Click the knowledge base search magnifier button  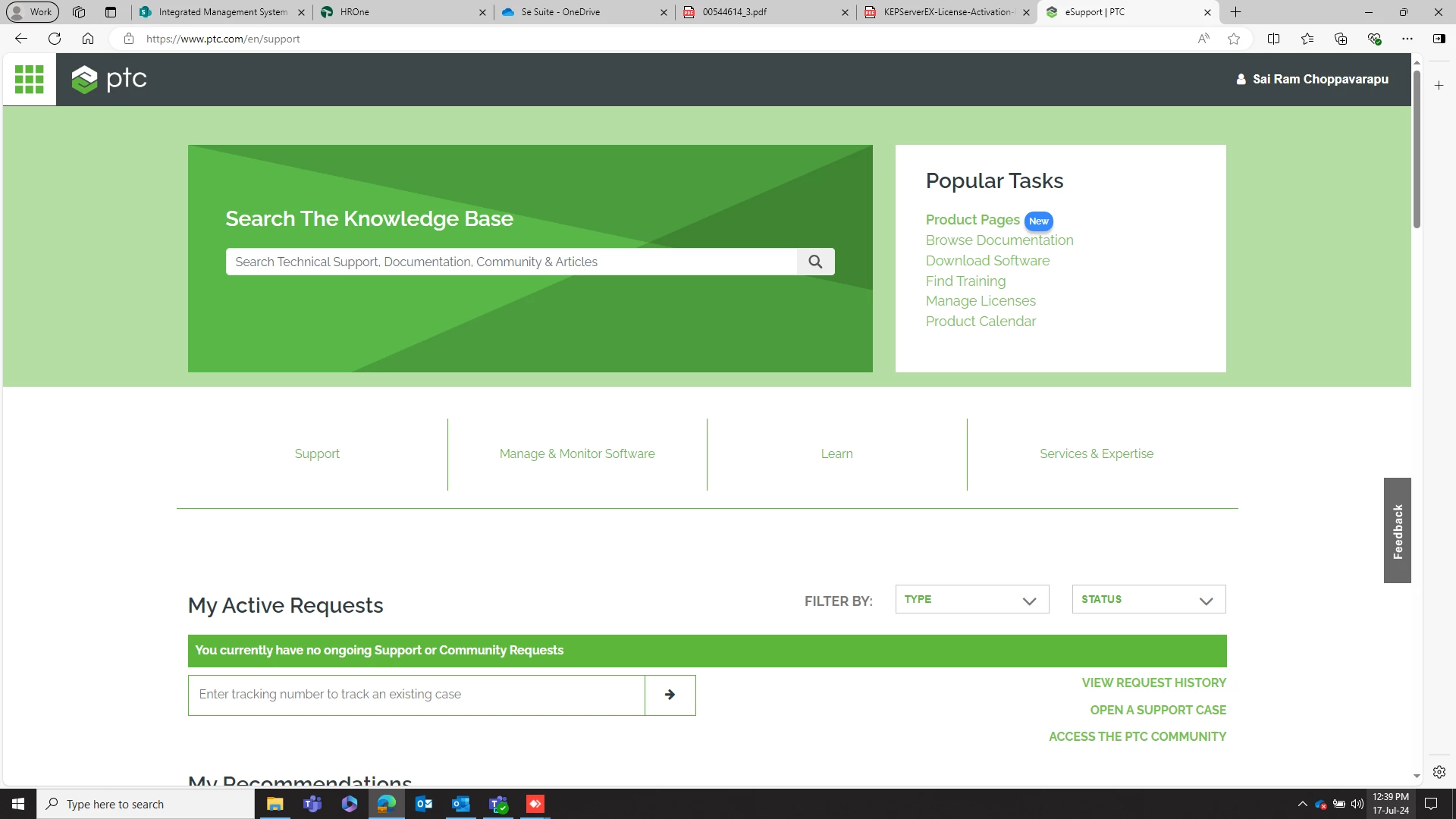(x=815, y=262)
